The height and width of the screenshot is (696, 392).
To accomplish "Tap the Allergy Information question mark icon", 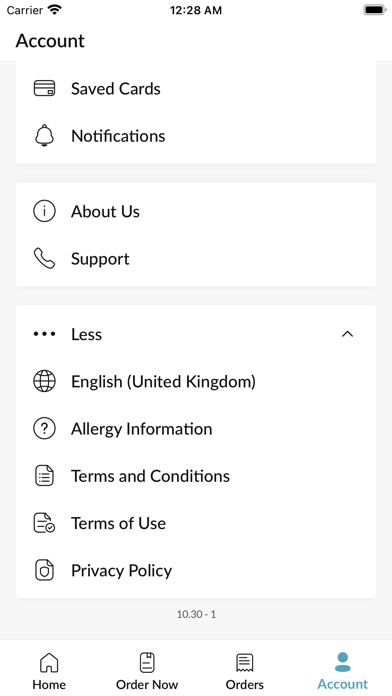I will pyautogui.click(x=44, y=429).
